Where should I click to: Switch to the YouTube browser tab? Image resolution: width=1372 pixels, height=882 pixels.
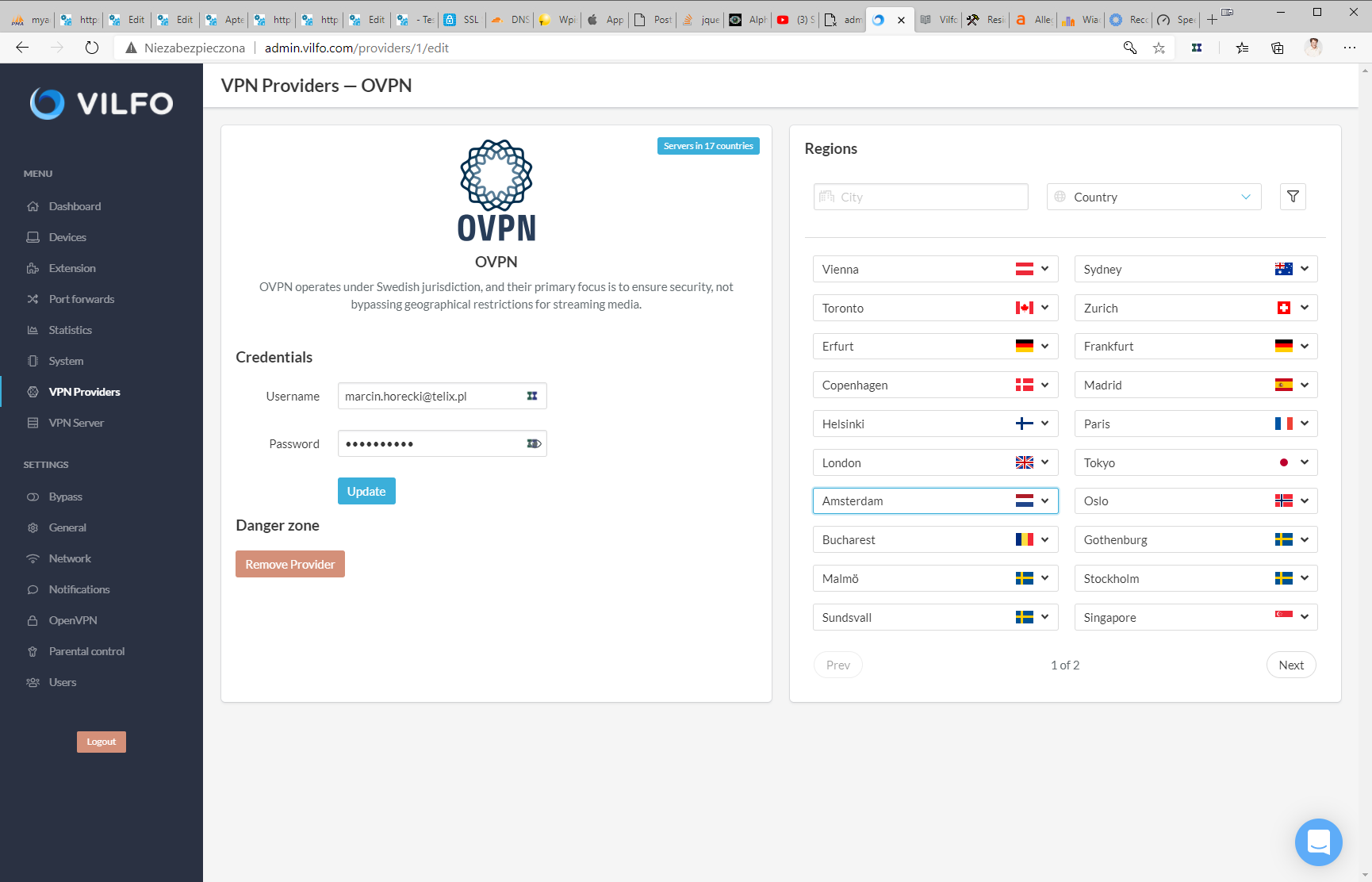795,20
